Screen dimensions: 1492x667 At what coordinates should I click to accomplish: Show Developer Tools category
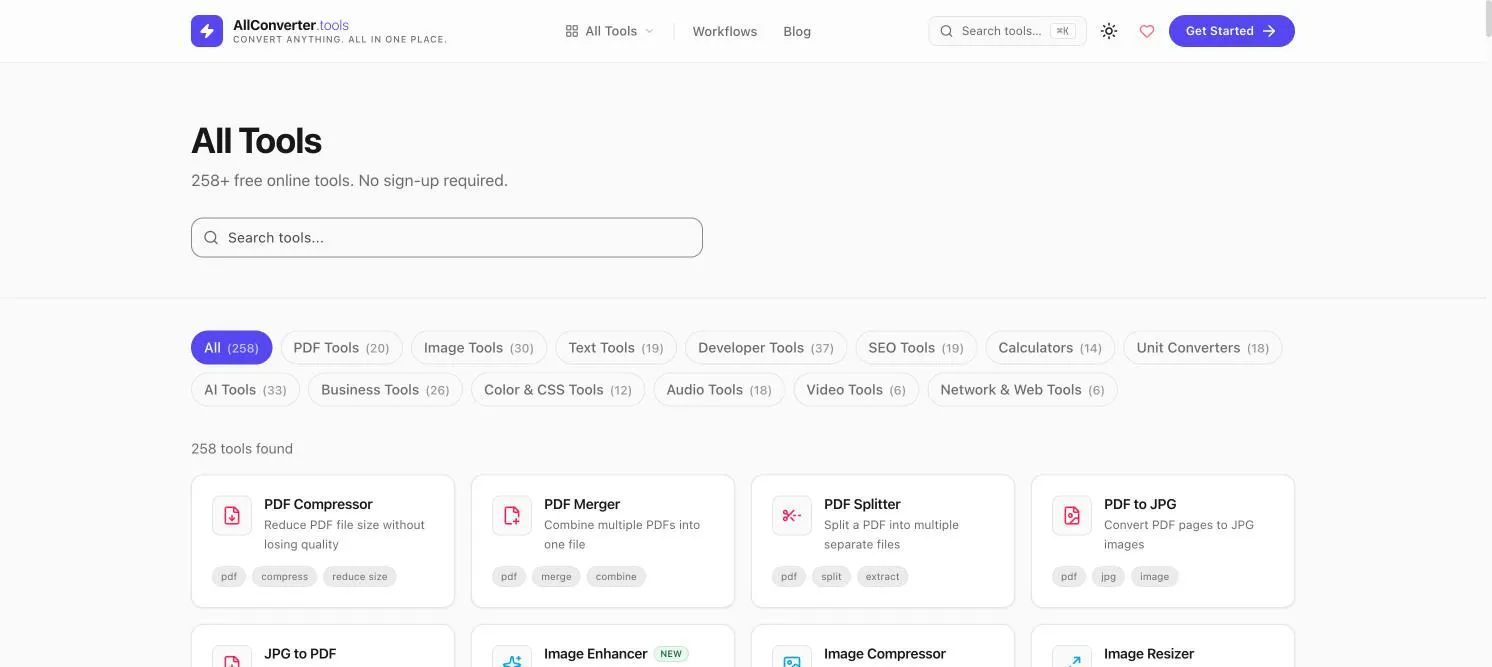pos(766,348)
